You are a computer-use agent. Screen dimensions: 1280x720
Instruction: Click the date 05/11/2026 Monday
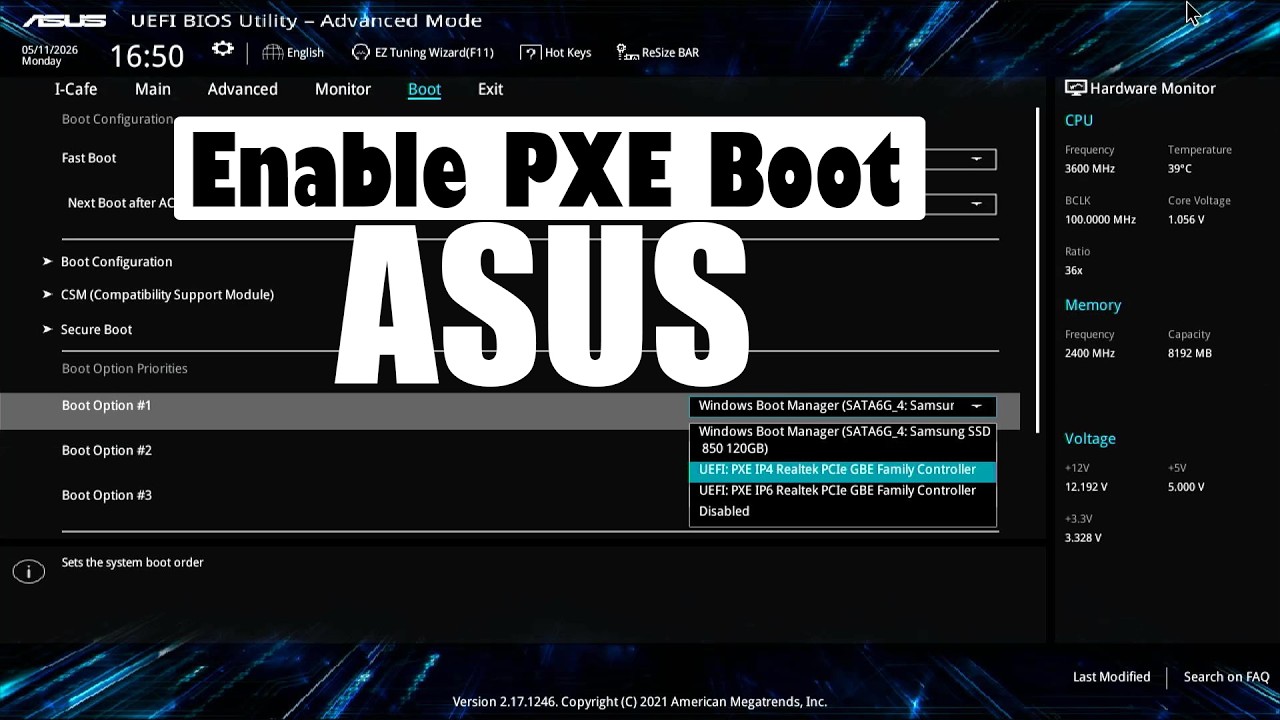[49, 55]
